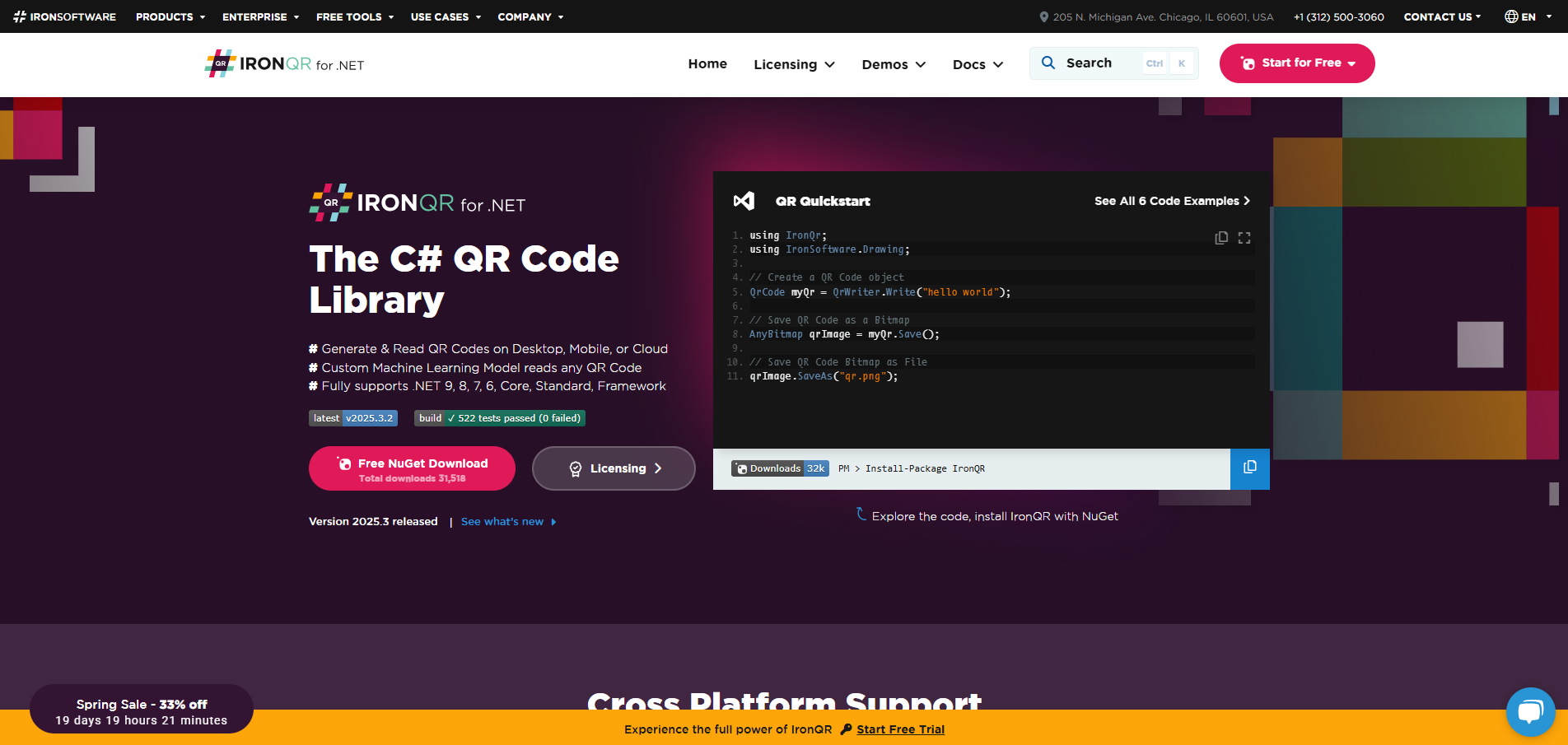The height and width of the screenshot is (745, 1568).
Task: Open the Free Tools dropdown
Action: (x=355, y=16)
